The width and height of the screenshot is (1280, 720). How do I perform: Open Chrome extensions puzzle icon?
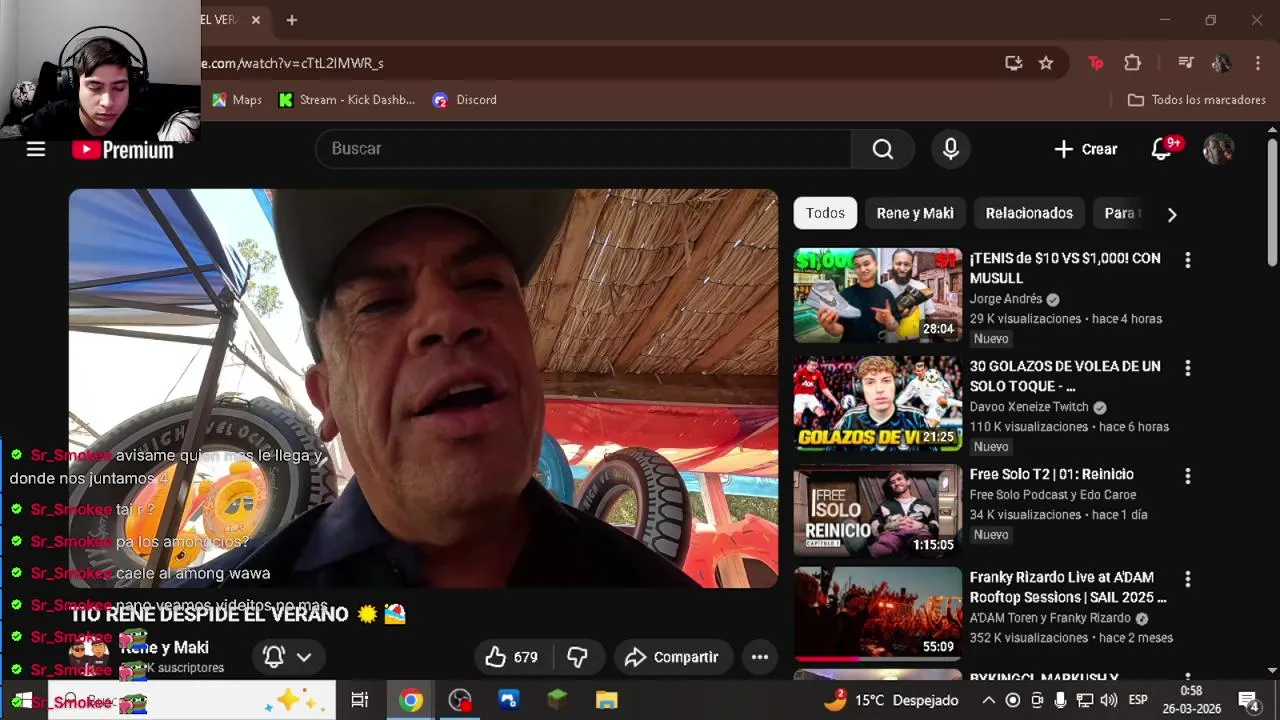pos(1133,63)
